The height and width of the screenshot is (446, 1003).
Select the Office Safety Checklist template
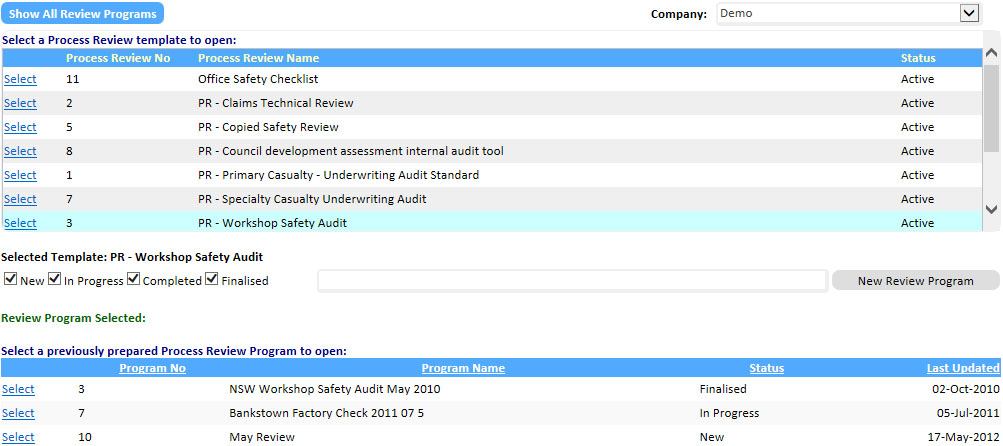[x=20, y=79]
